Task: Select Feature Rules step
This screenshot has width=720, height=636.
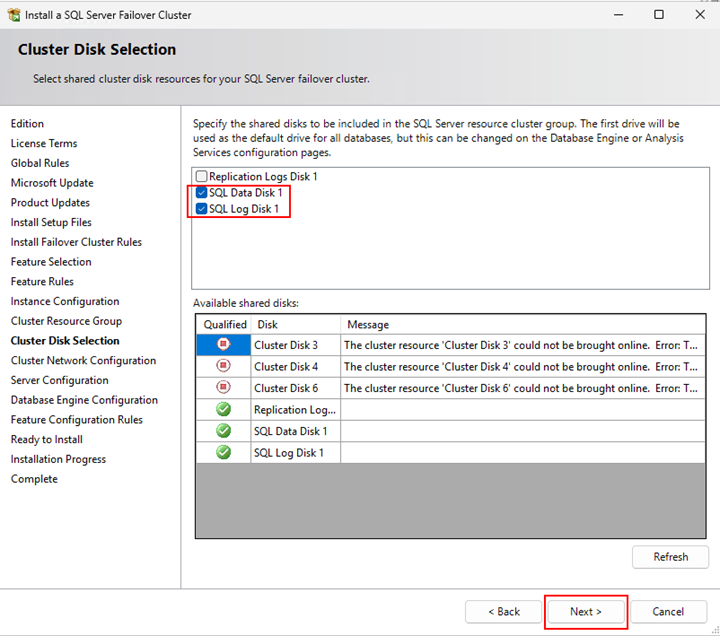Action: point(42,281)
